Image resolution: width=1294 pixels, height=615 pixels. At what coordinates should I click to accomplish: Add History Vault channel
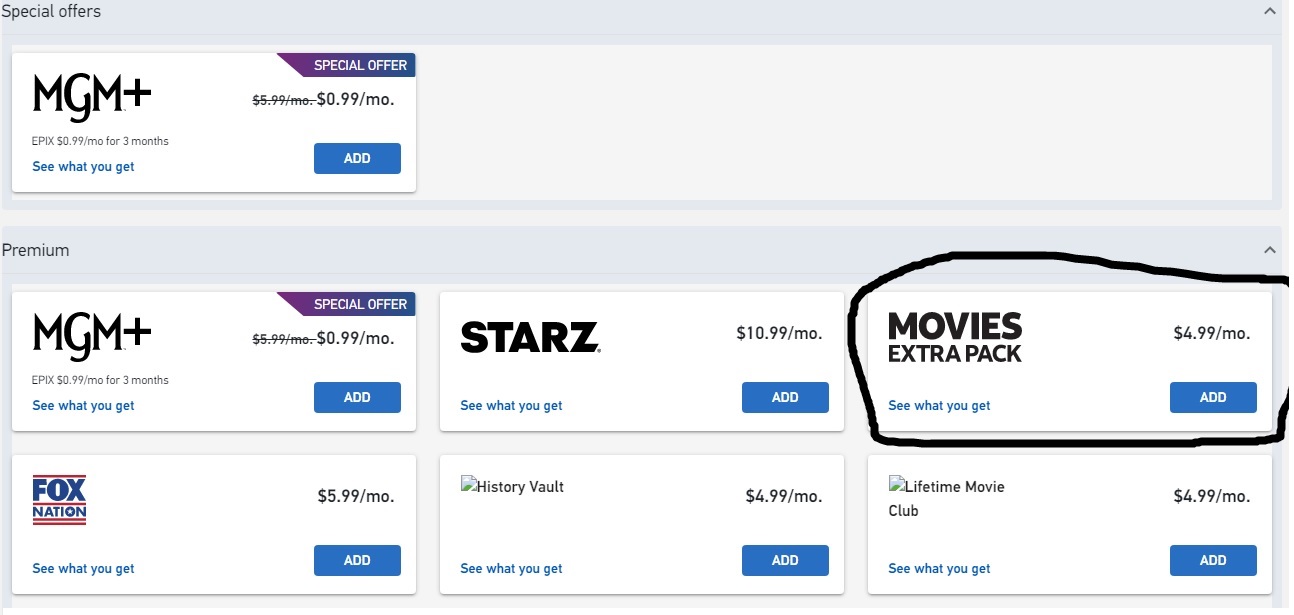785,560
